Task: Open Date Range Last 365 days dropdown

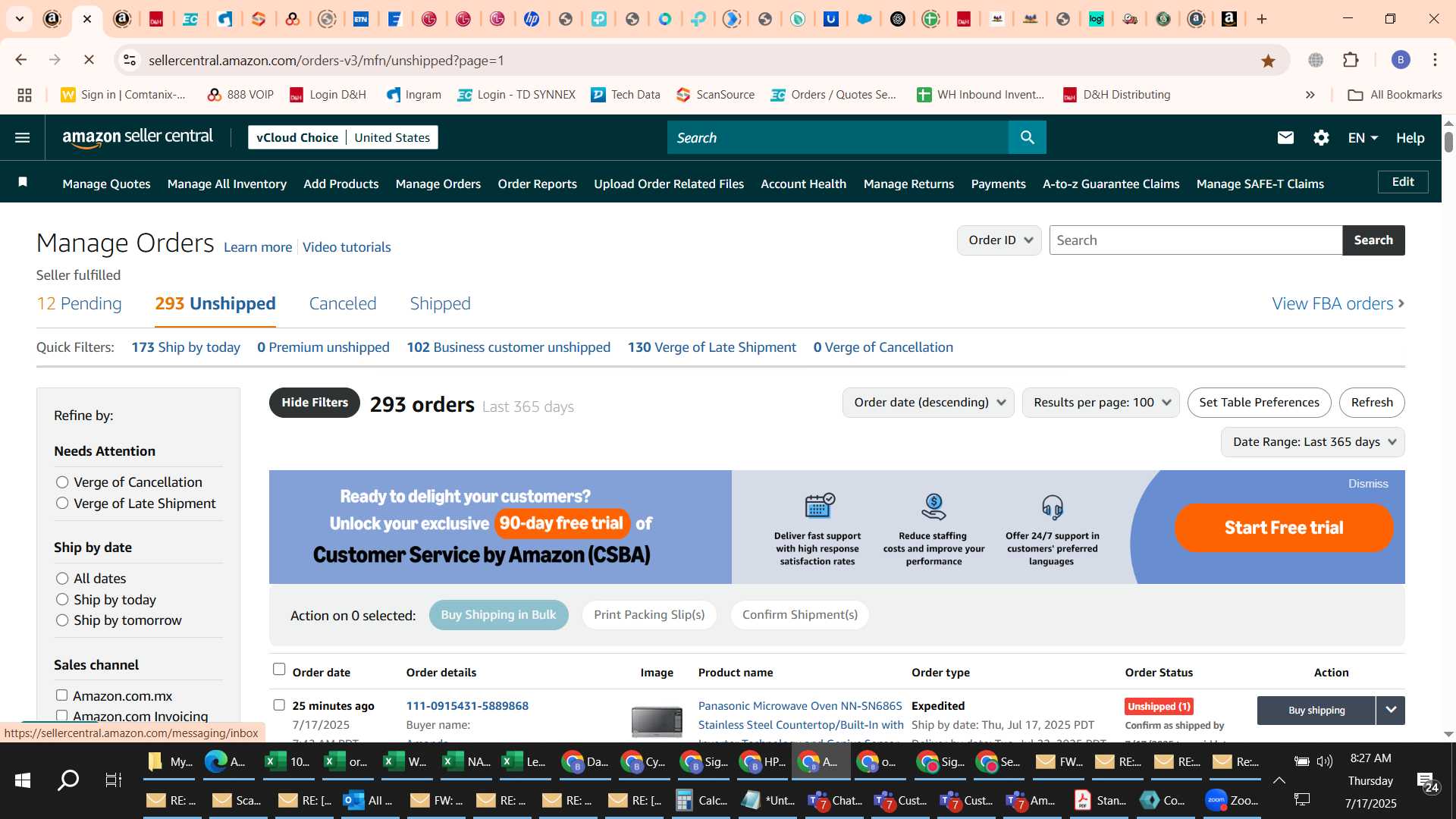Action: pos(1313,442)
